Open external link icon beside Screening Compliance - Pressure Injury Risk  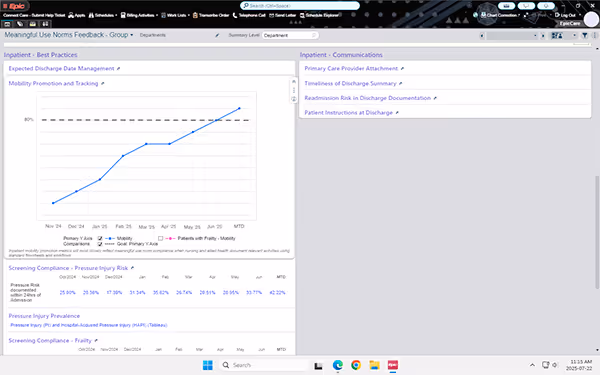(x=132, y=268)
